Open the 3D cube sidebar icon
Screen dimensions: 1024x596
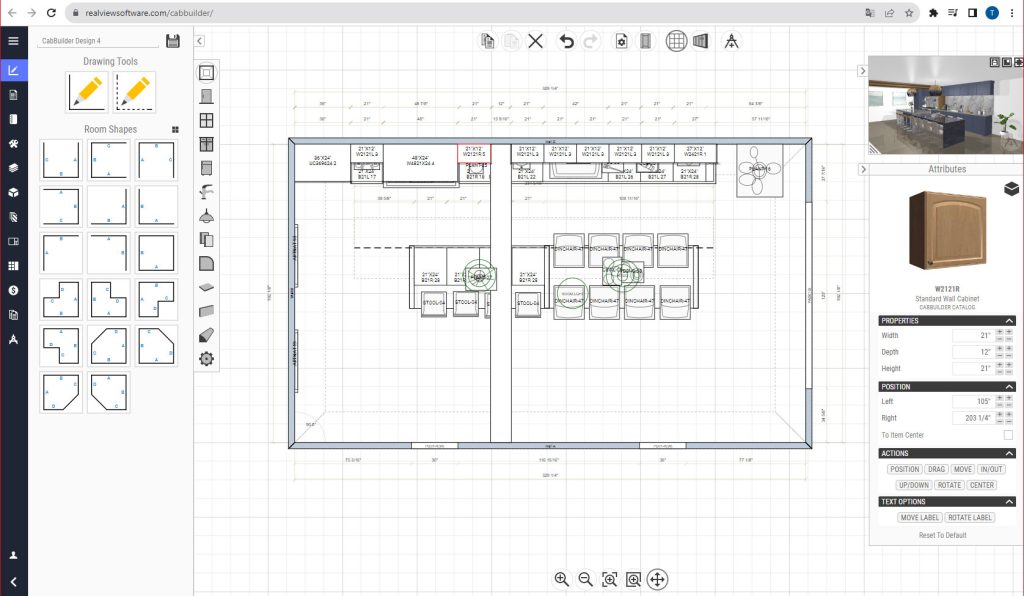(x=13, y=193)
